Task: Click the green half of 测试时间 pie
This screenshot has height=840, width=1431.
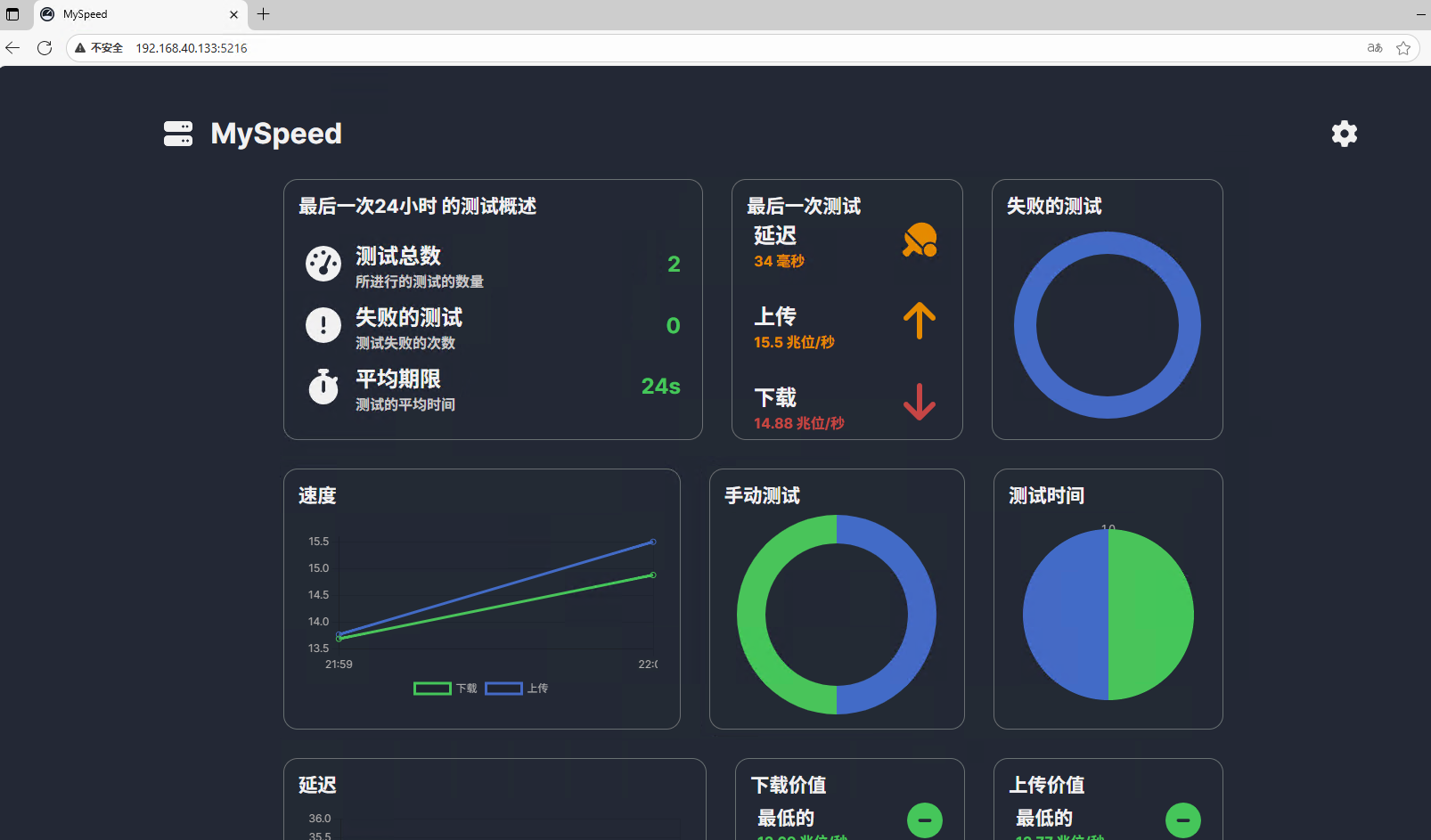Action: [1151, 615]
